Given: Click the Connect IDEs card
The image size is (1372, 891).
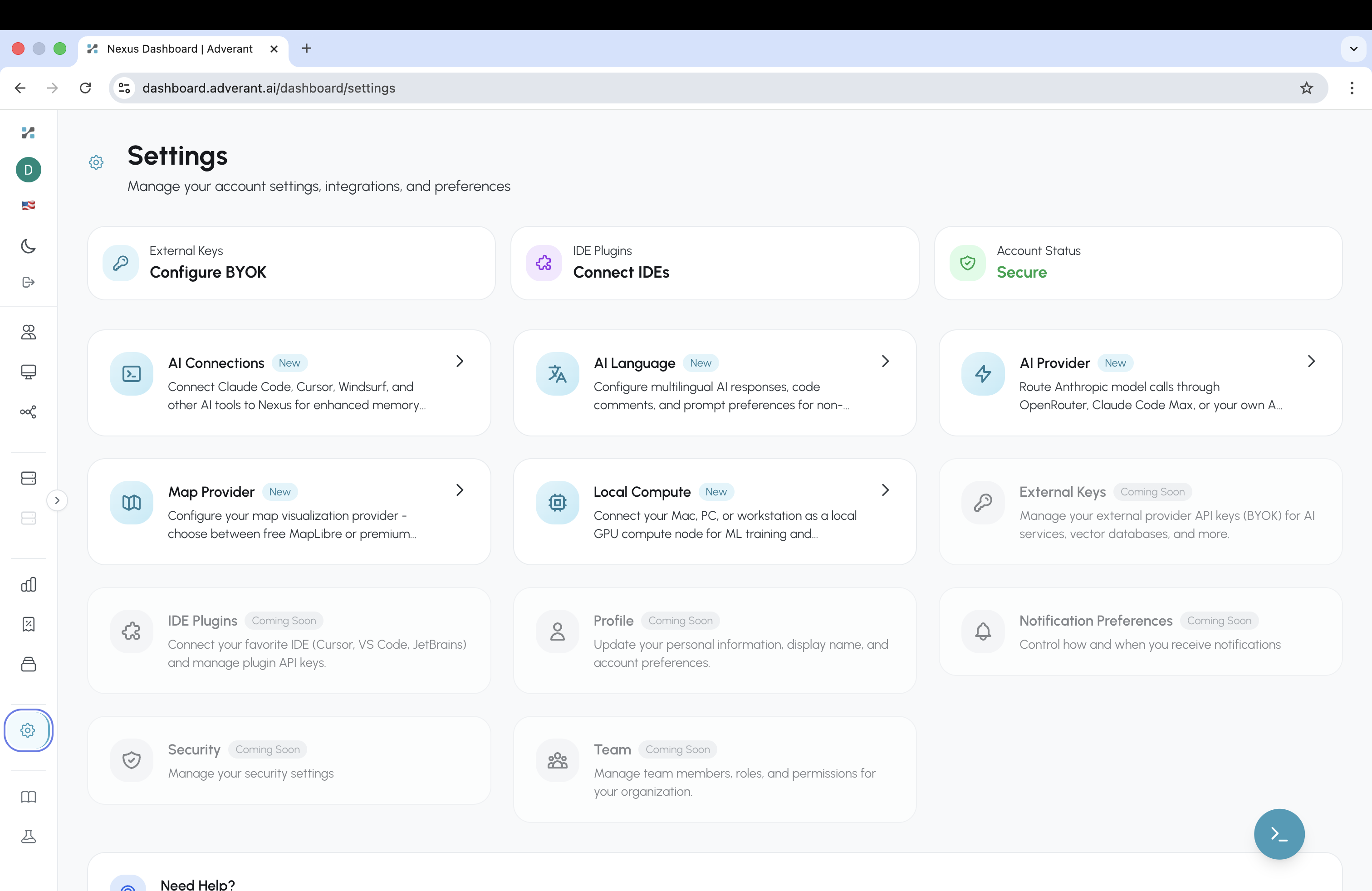Looking at the screenshot, I should tap(714, 264).
